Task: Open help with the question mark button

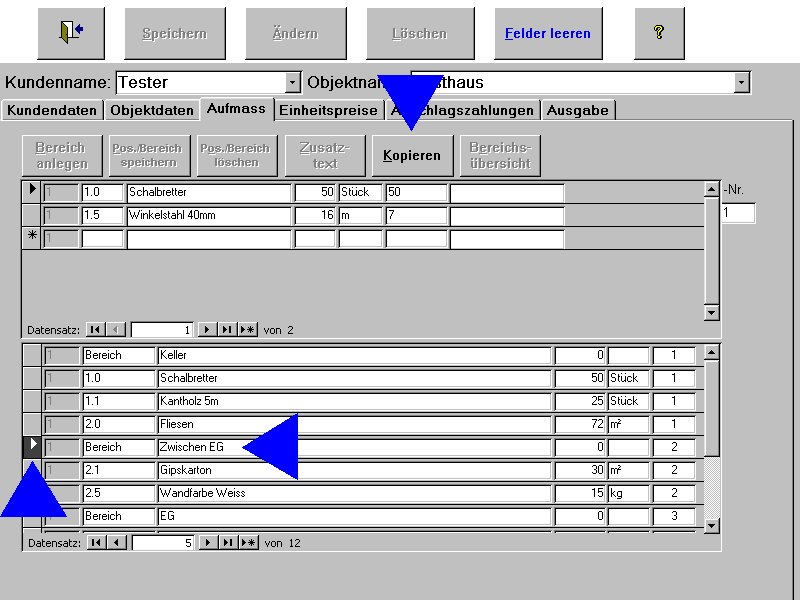Action: [659, 32]
